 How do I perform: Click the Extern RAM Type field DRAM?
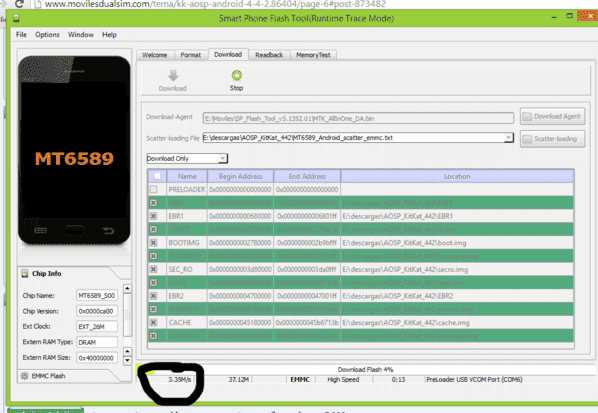click(97, 342)
